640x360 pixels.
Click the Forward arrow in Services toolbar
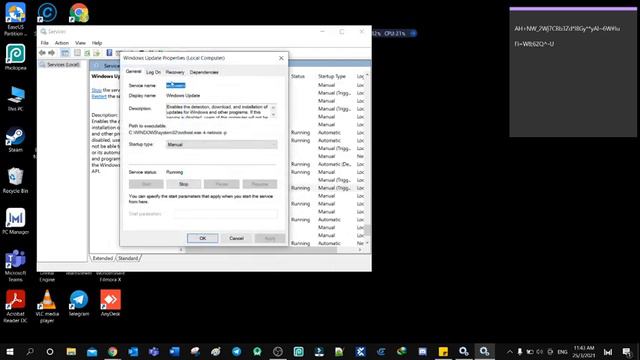(51, 53)
